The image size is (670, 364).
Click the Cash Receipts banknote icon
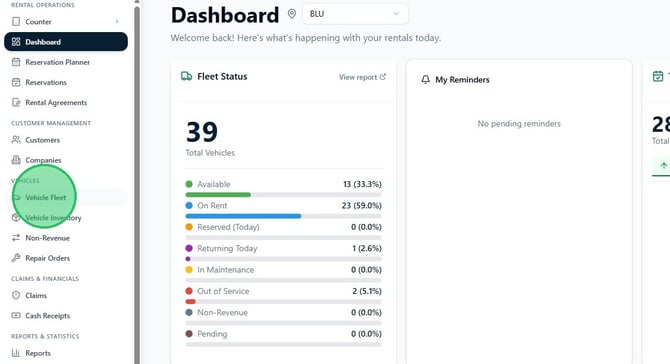click(x=16, y=315)
